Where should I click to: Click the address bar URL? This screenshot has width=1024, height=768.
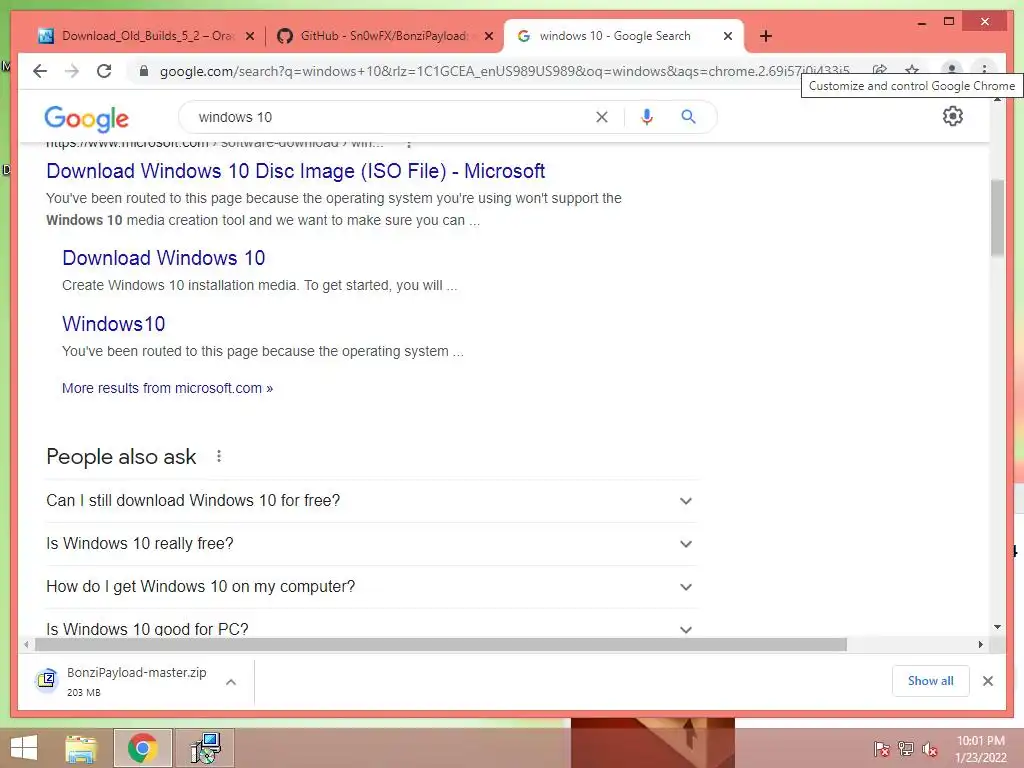505,71
